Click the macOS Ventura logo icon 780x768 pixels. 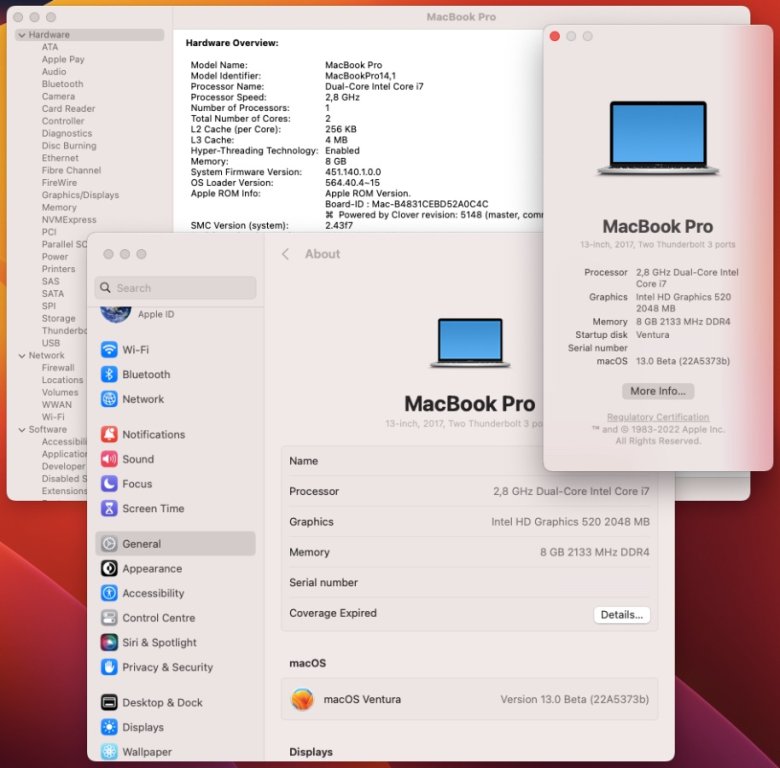tap(302, 699)
